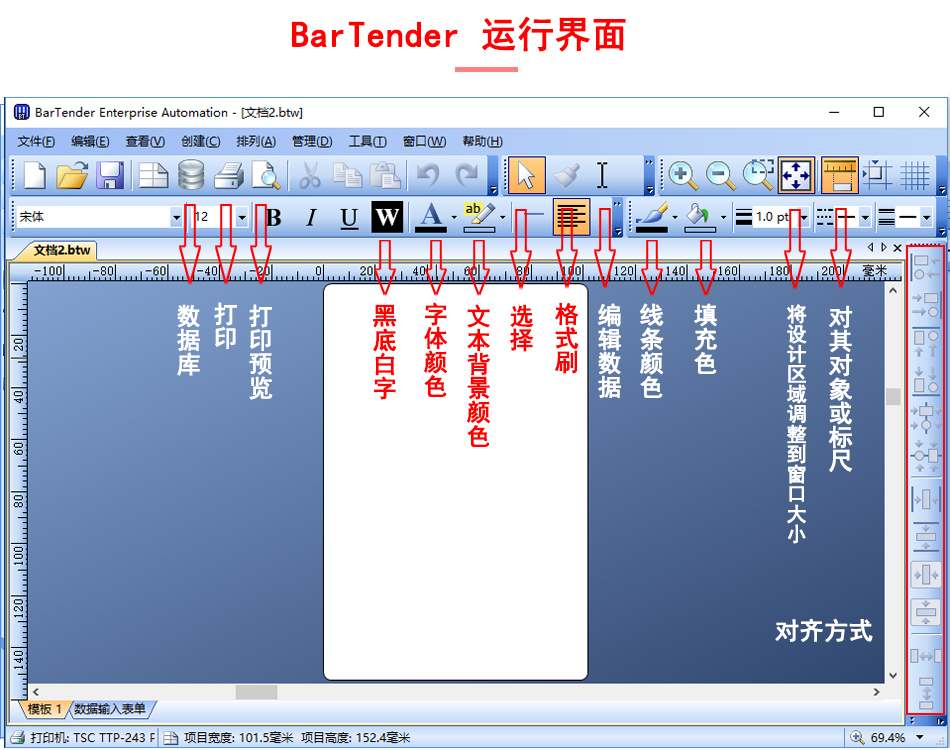Open the dash style dropdown
This screenshot has height=750, width=950.
(865, 217)
